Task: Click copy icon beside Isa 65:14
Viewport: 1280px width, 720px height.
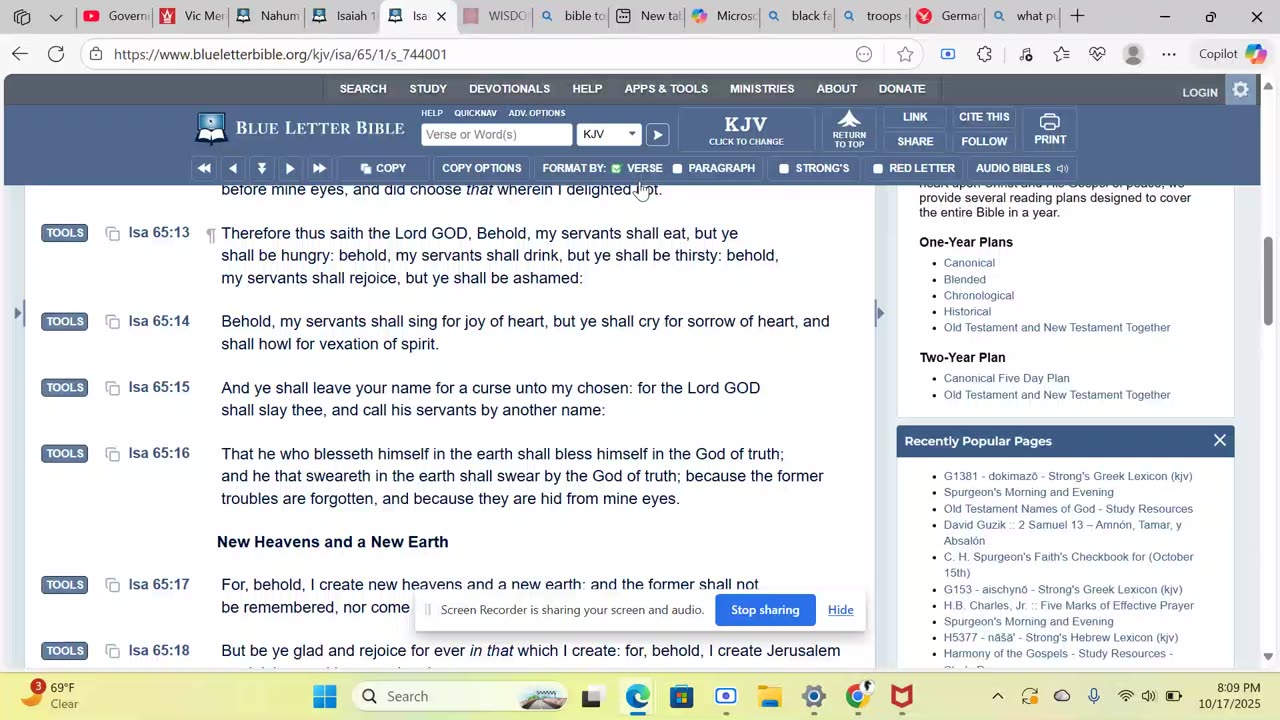Action: [x=113, y=321]
